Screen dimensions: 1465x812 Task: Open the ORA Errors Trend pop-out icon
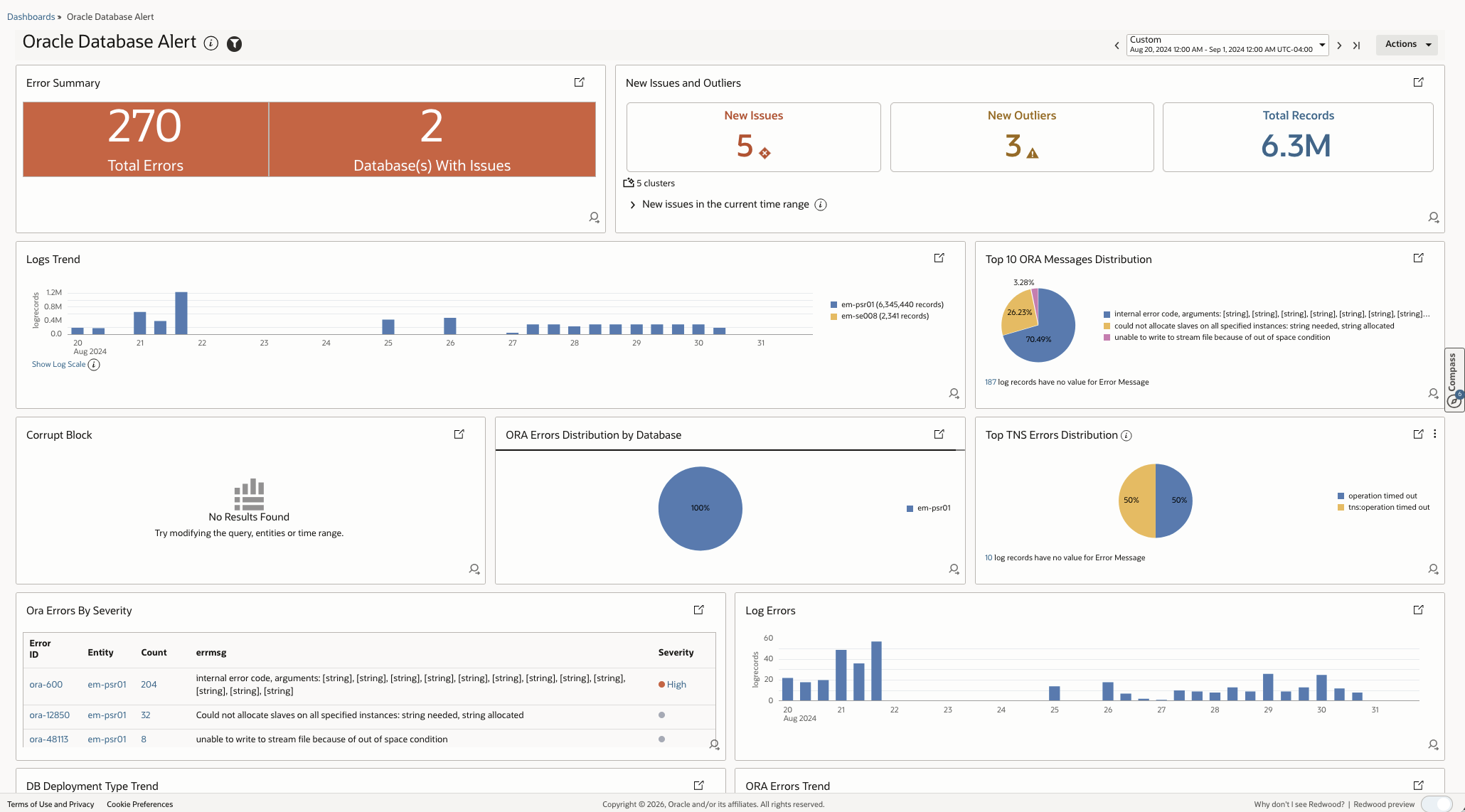click(1418, 785)
